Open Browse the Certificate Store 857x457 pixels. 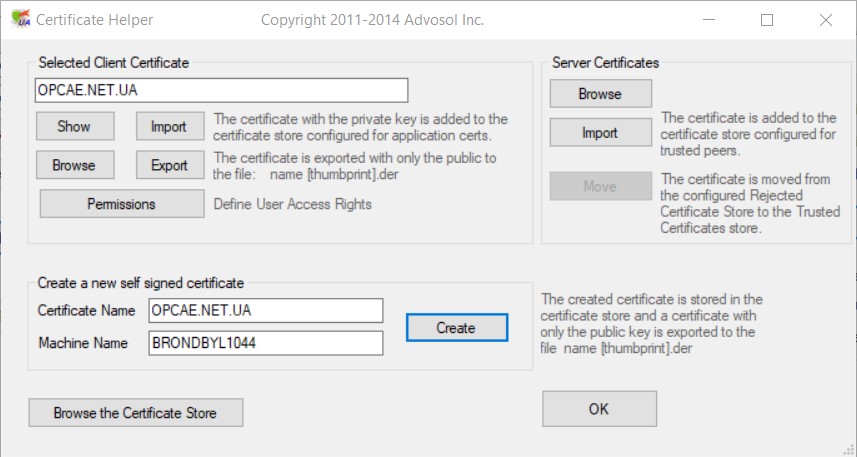135,412
